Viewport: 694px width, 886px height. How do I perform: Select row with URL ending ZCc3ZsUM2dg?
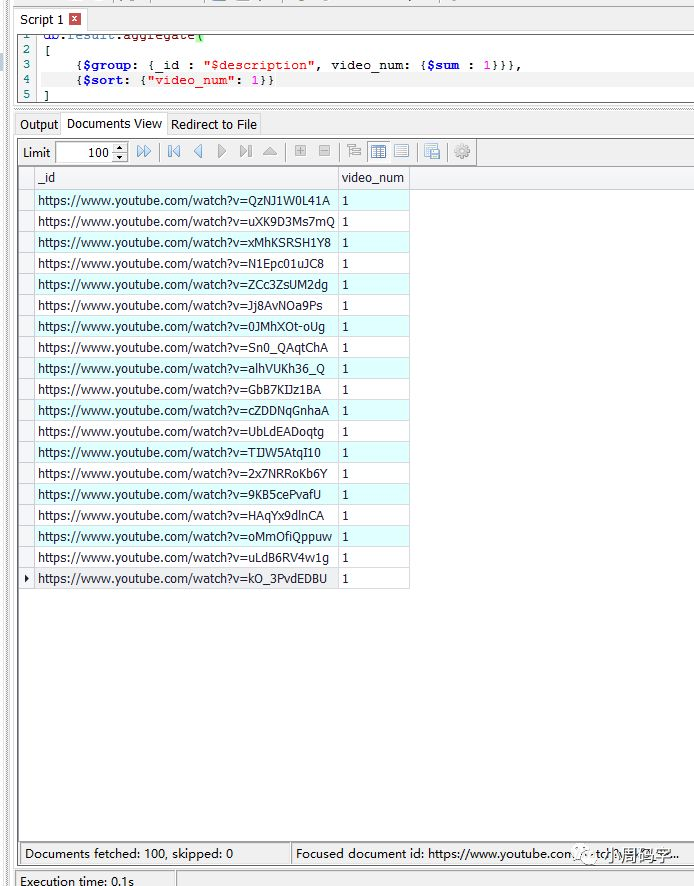(x=186, y=284)
